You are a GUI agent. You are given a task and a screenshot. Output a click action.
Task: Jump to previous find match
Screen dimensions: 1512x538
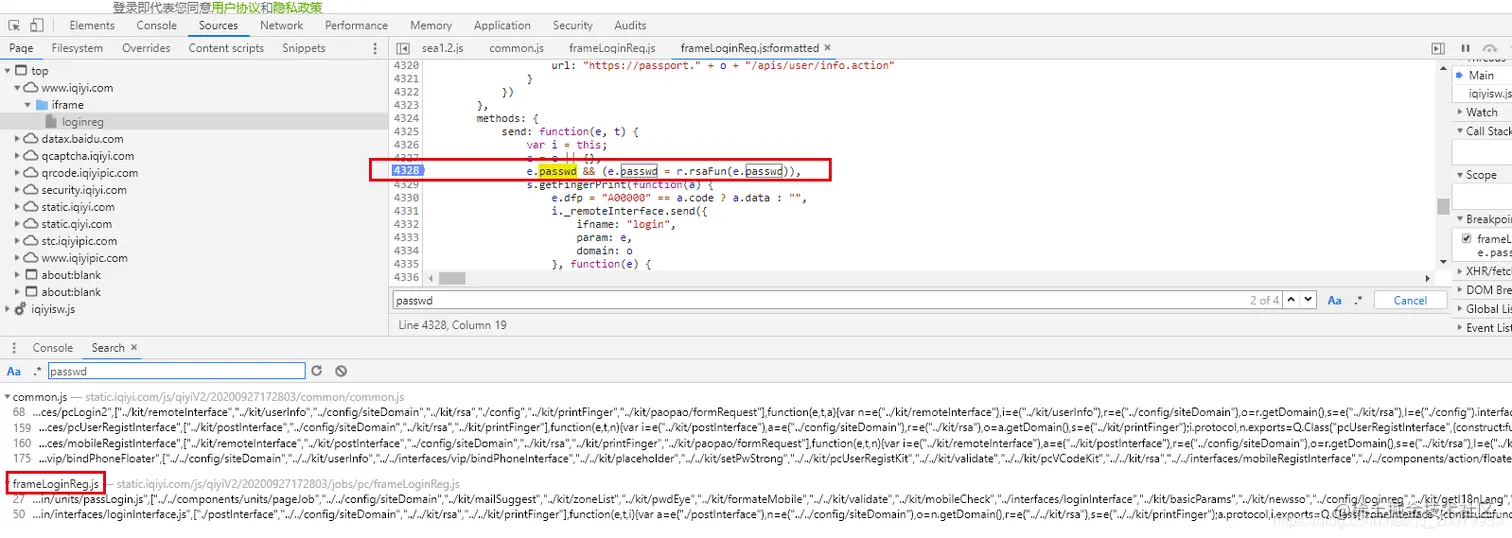click(x=1292, y=300)
